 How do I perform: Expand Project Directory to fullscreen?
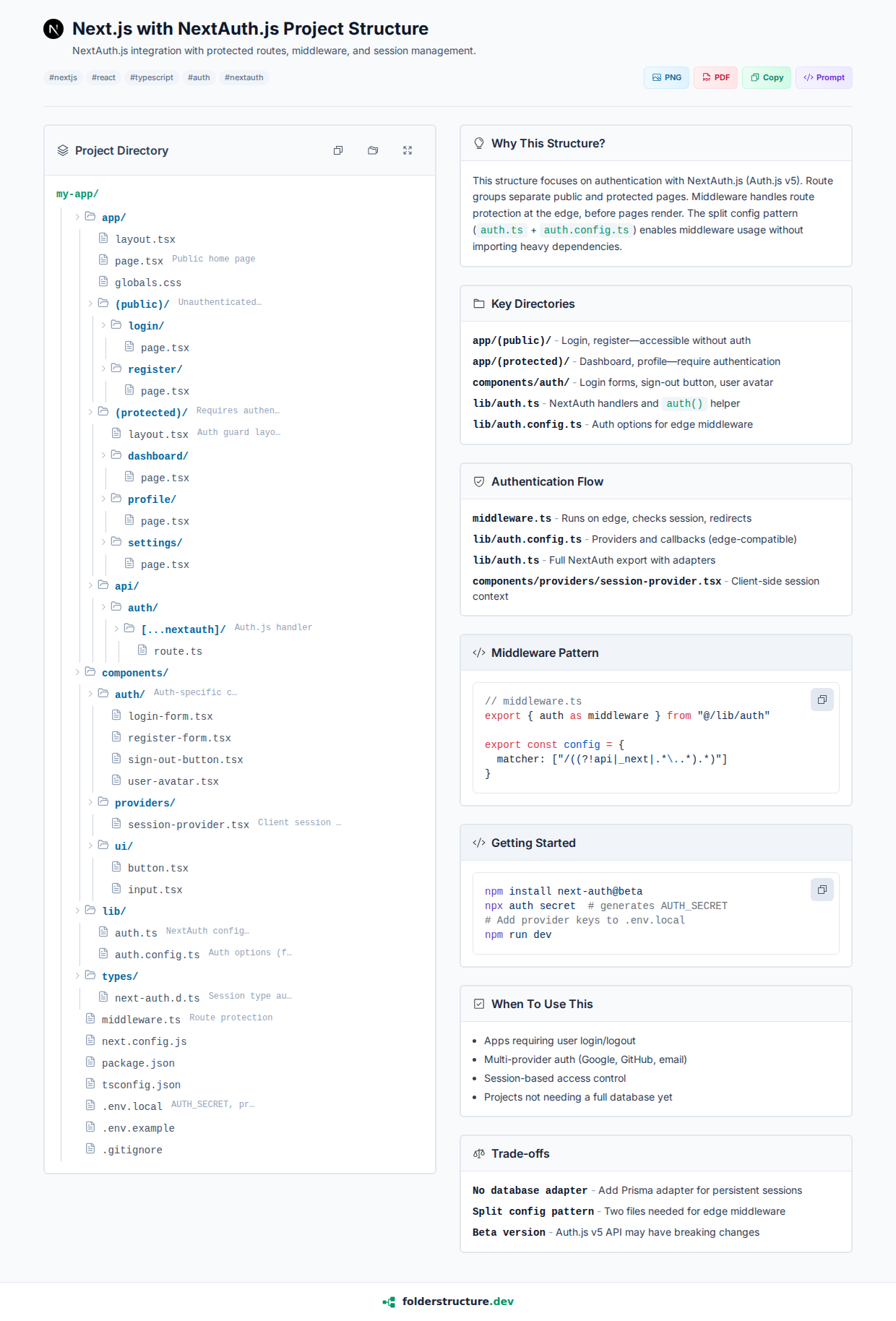408,150
